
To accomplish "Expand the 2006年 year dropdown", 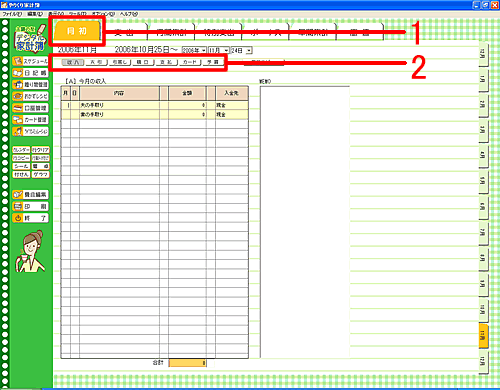I will coord(203,50).
